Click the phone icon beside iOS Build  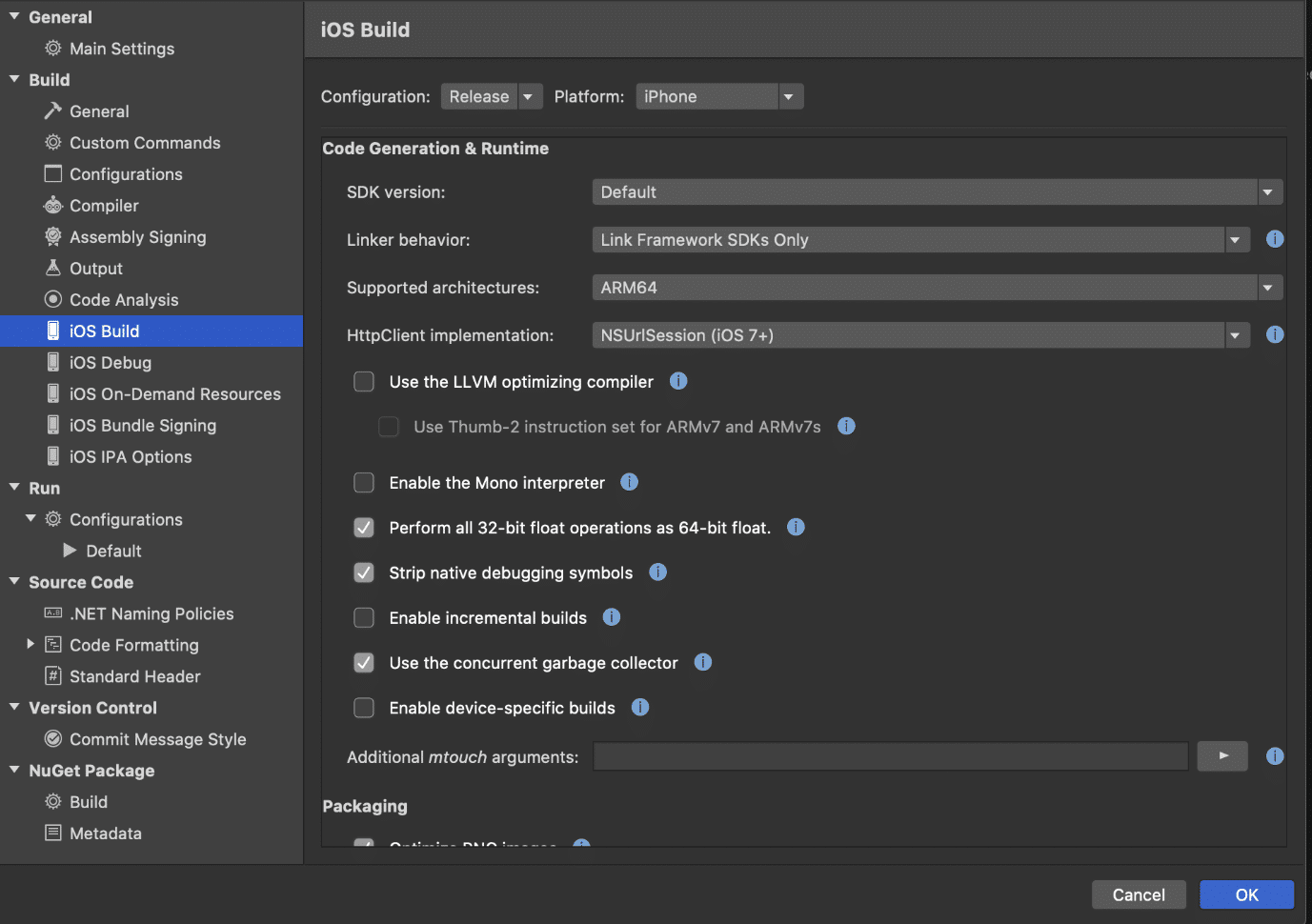pyautogui.click(x=53, y=331)
